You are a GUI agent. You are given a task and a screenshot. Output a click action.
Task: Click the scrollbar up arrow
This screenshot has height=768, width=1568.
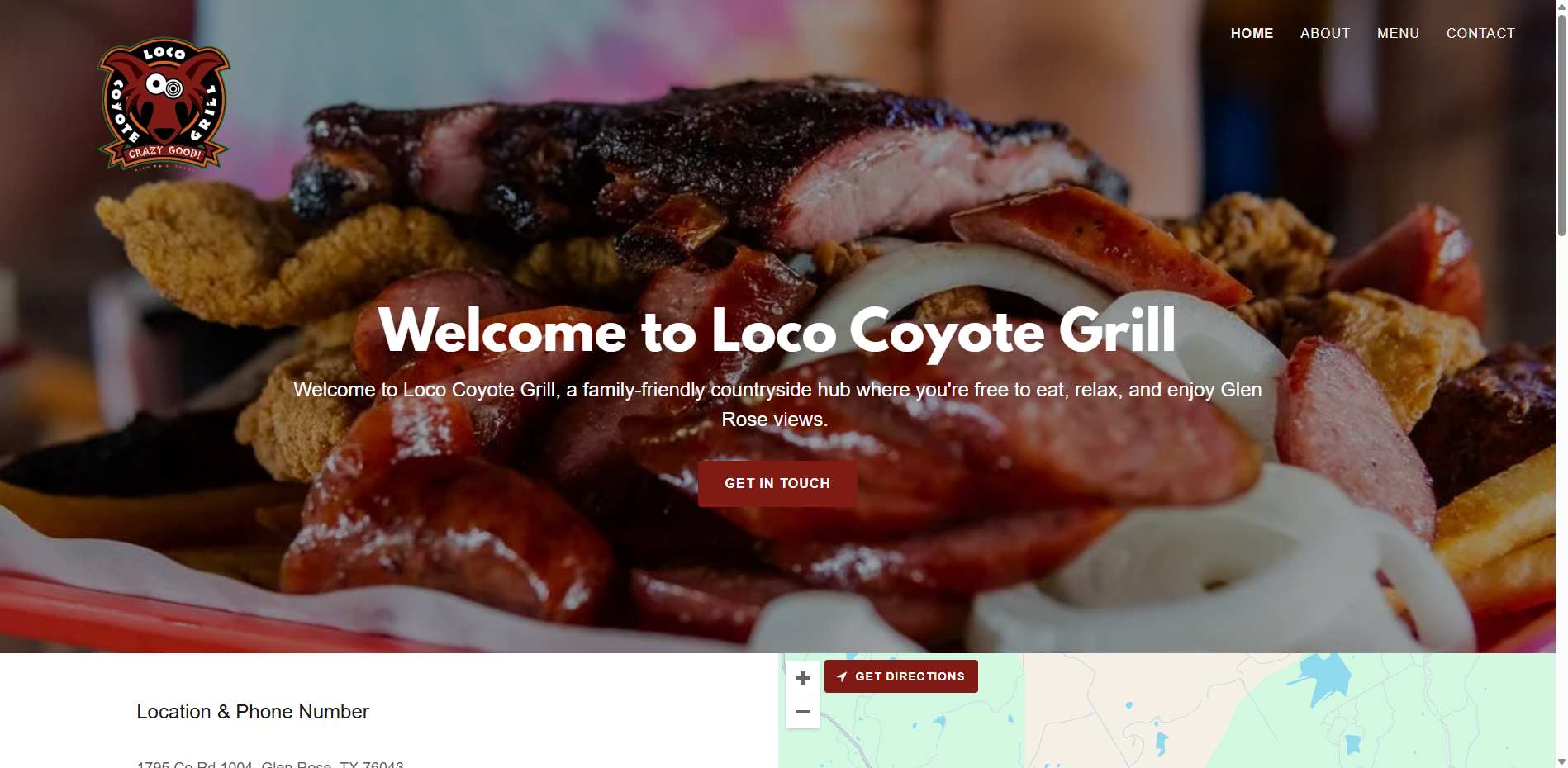point(1561,6)
